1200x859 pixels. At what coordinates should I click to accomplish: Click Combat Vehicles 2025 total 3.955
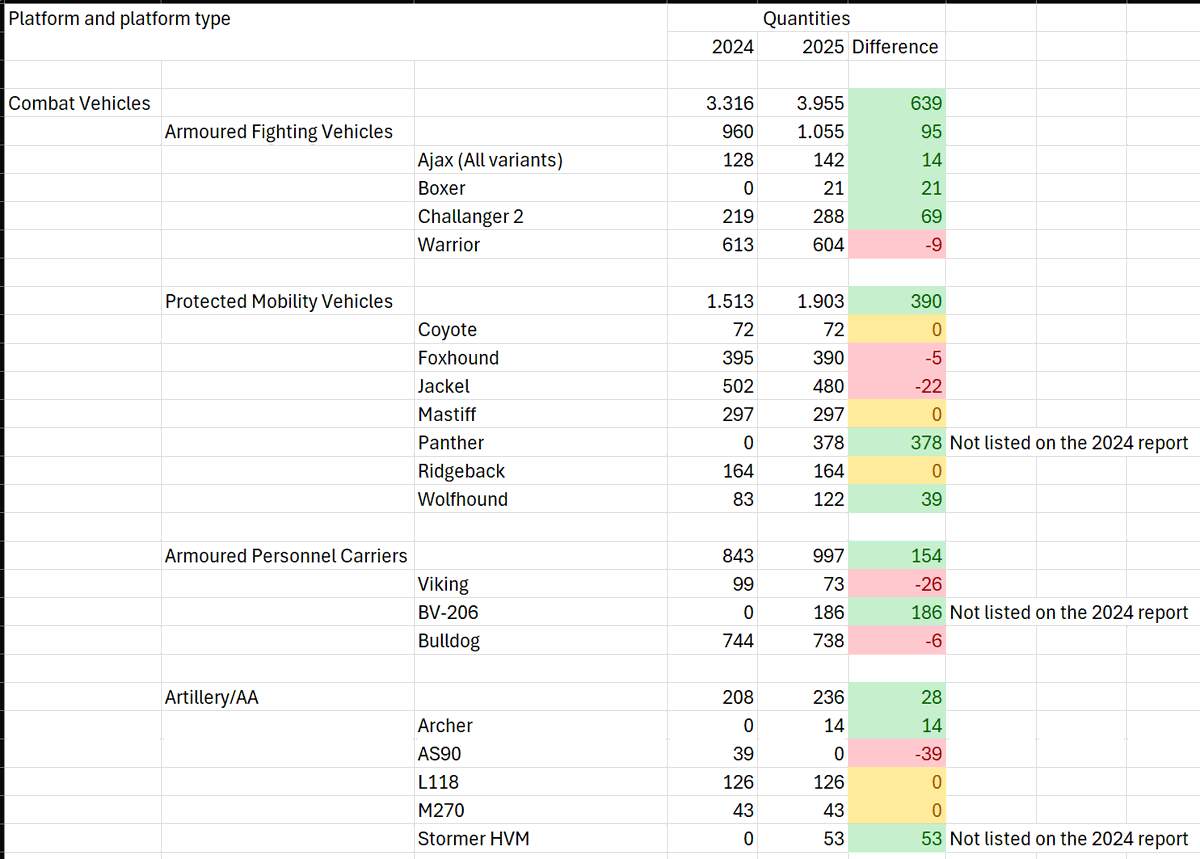(x=802, y=103)
